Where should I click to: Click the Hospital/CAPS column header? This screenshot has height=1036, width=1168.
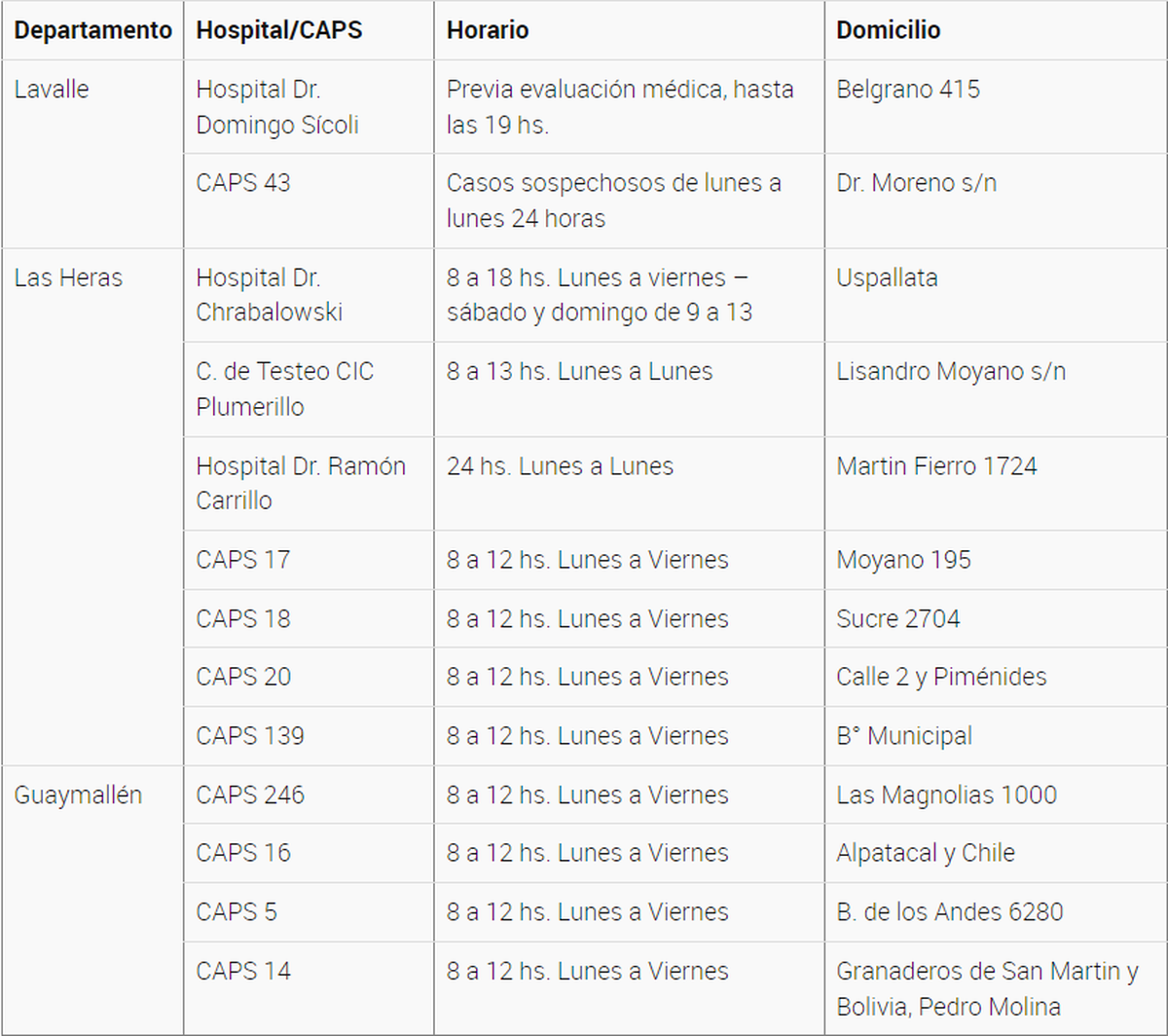click(x=279, y=30)
